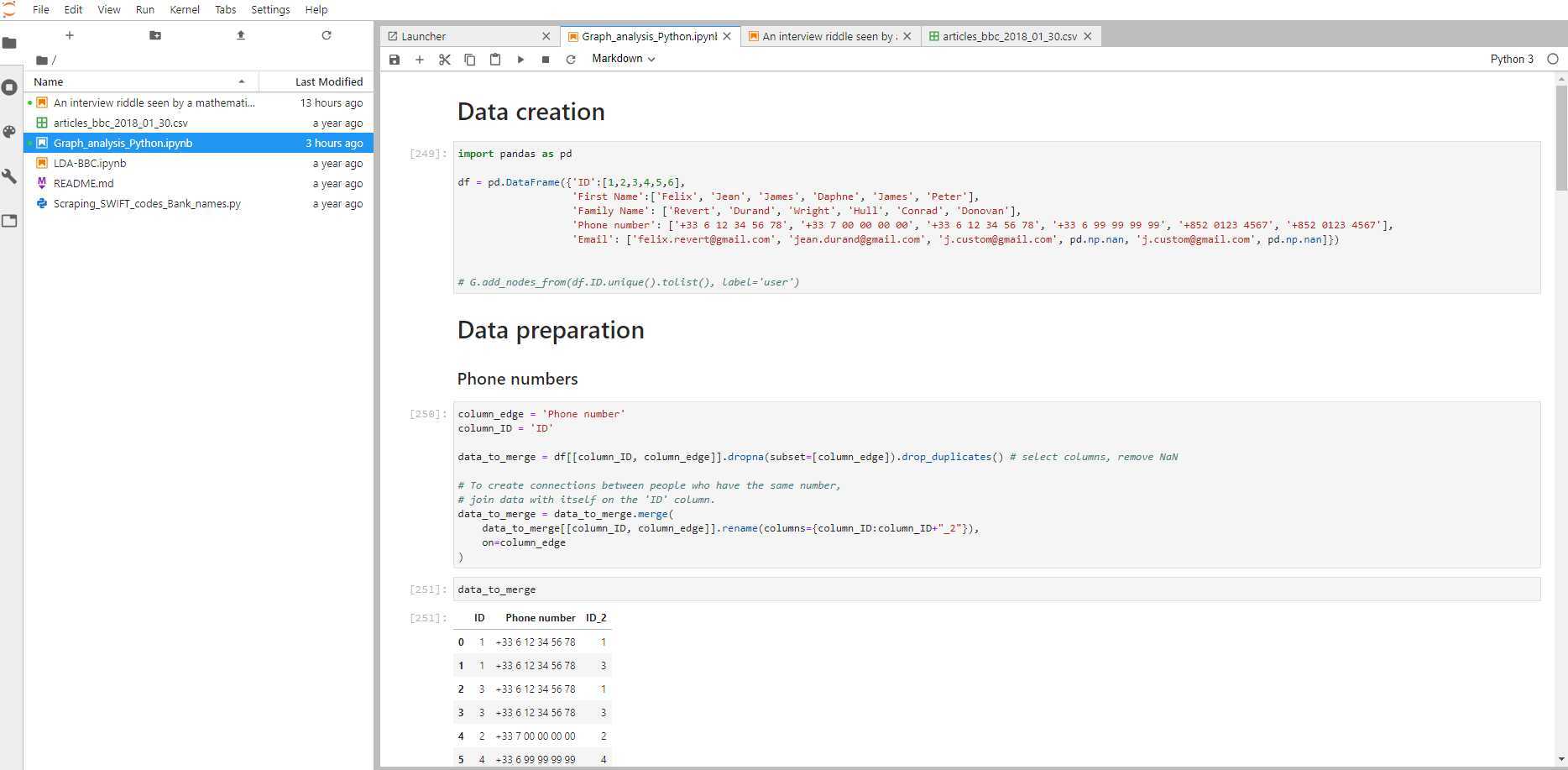1568x770 pixels.
Task: Open the Open Tabs sidebar panel
Action: [x=9, y=221]
